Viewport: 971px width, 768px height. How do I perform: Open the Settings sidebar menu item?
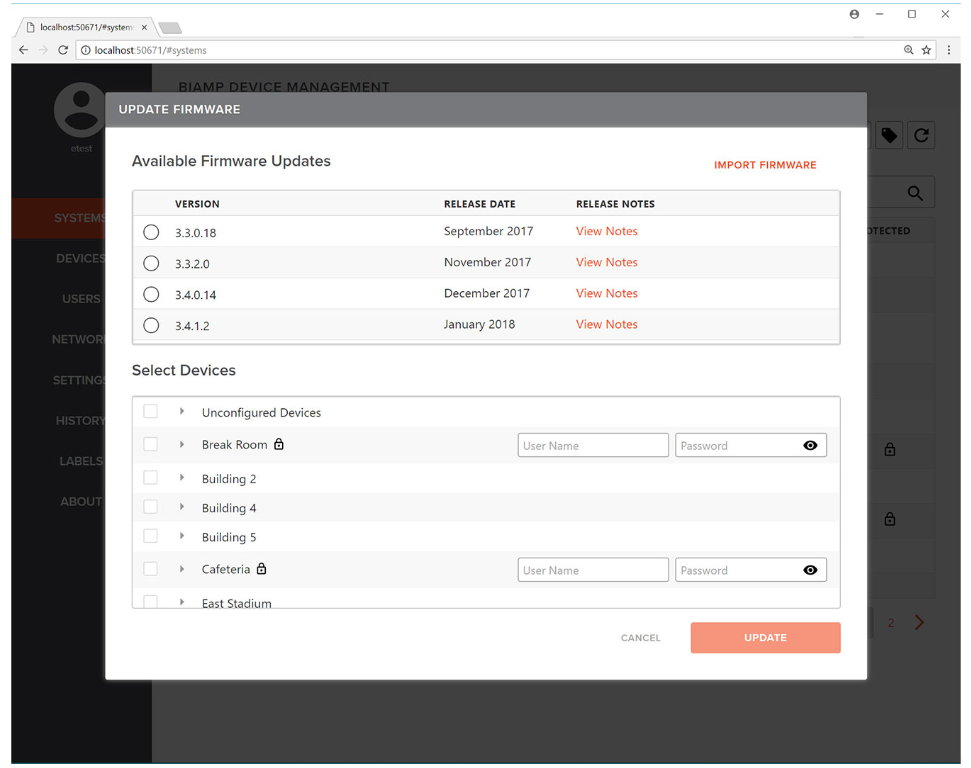pos(79,380)
